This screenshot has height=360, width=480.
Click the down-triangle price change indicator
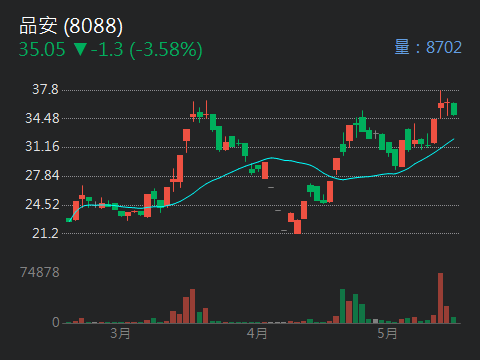point(80,49)
